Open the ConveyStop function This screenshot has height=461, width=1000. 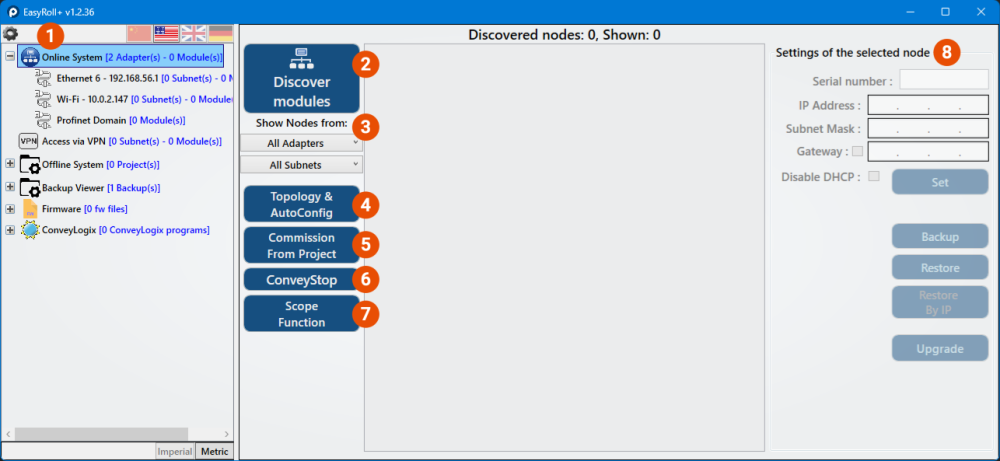tap(302, 279)
